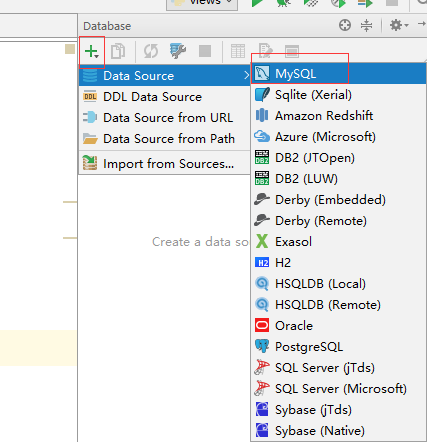This screenshot has width=427, height=442.
Task: Select Derby (Embedded) option
Action: (x=338, y=200)
